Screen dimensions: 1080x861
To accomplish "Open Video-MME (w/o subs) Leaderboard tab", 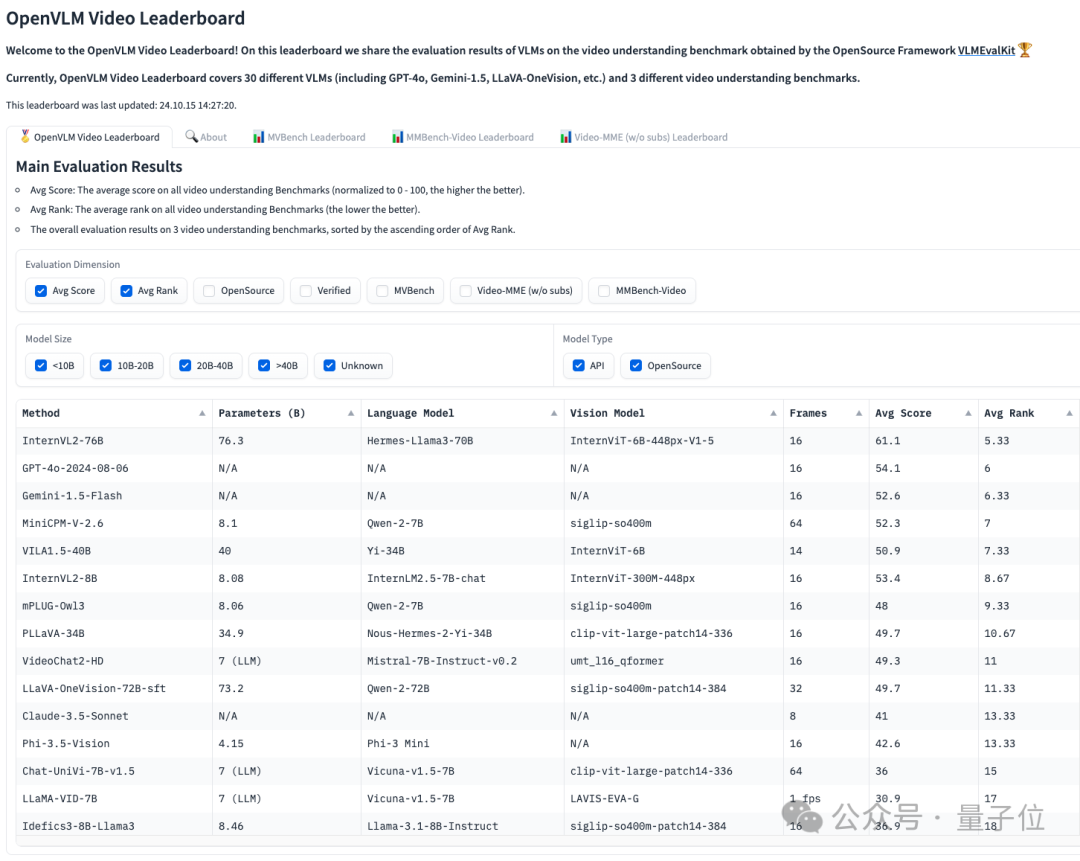I will 643,137.
